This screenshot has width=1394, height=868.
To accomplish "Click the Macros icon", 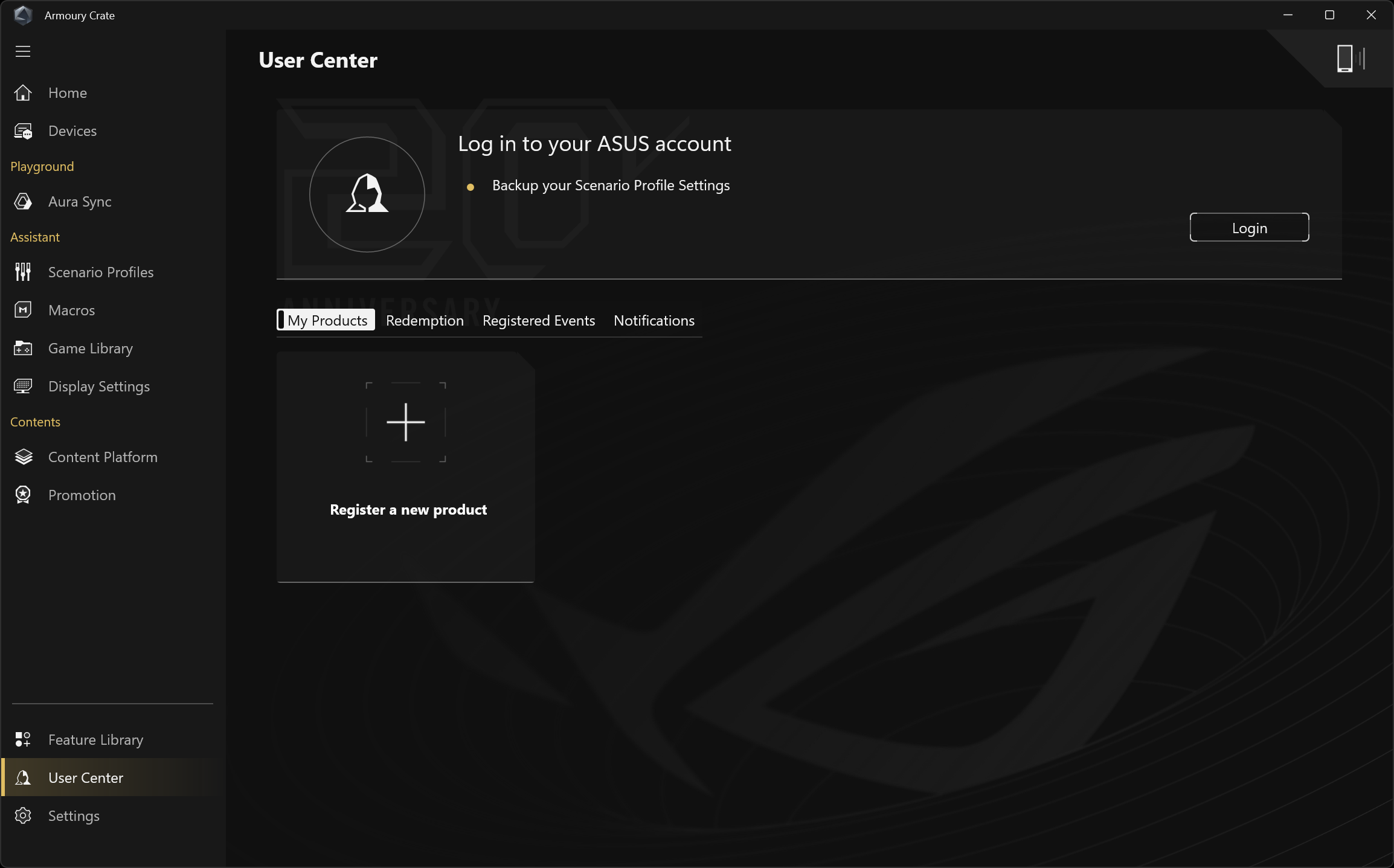I will [23, 310].
